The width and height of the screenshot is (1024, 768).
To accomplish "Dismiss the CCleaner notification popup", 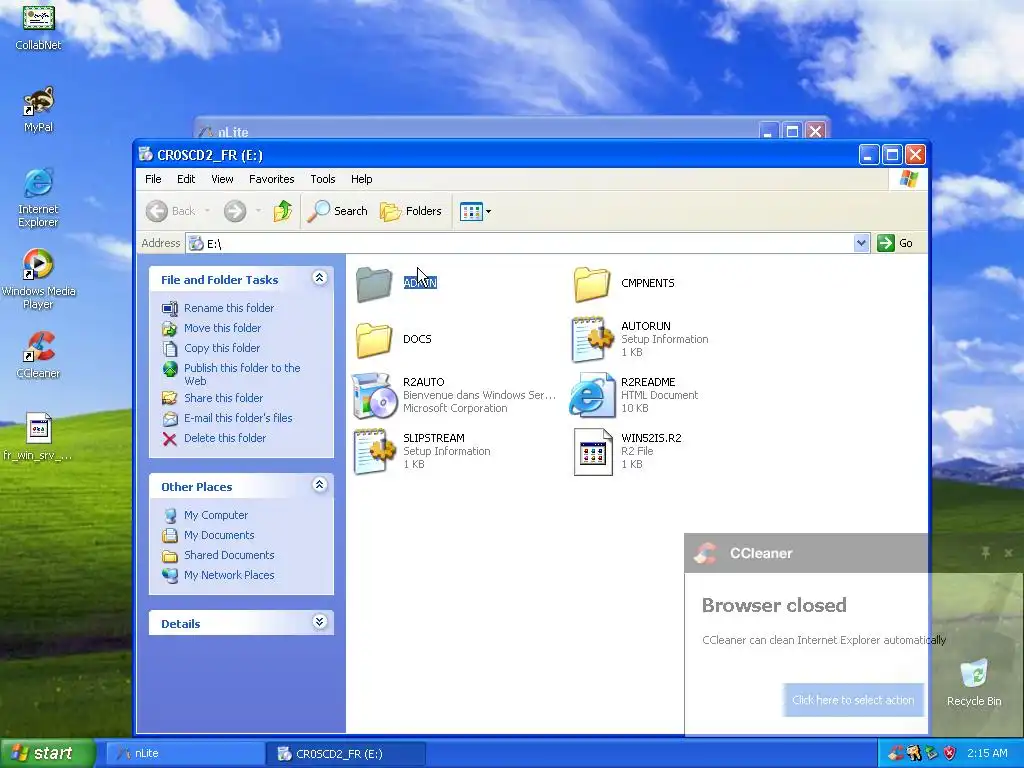I will (x=1008, y=553).
